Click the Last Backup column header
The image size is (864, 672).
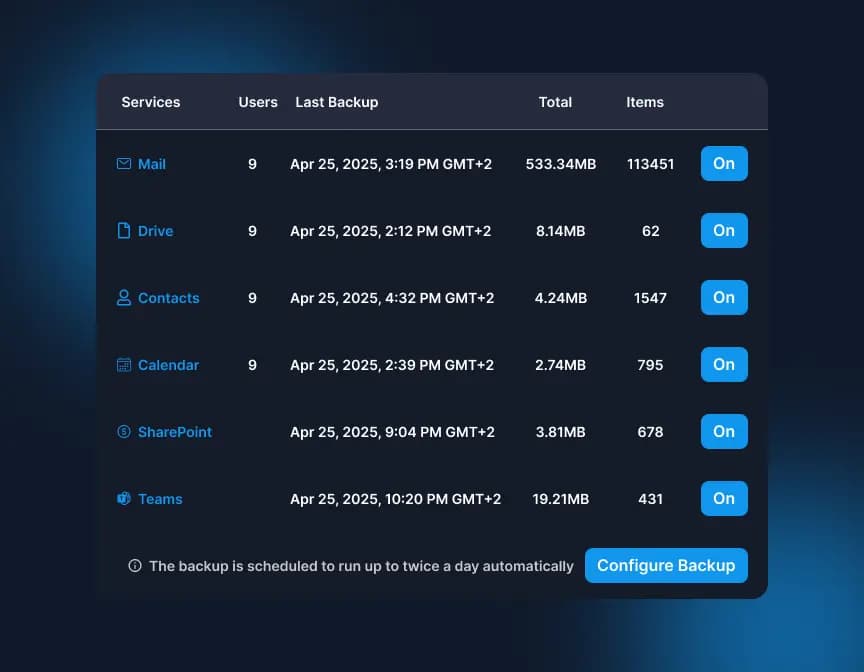coord(336,101)
